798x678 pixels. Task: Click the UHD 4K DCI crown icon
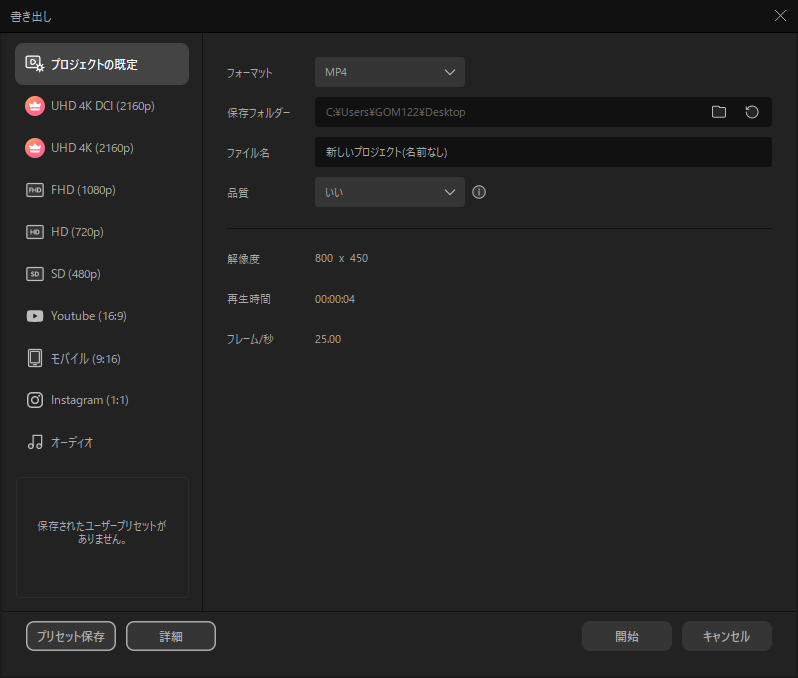(x=35, y=106)
